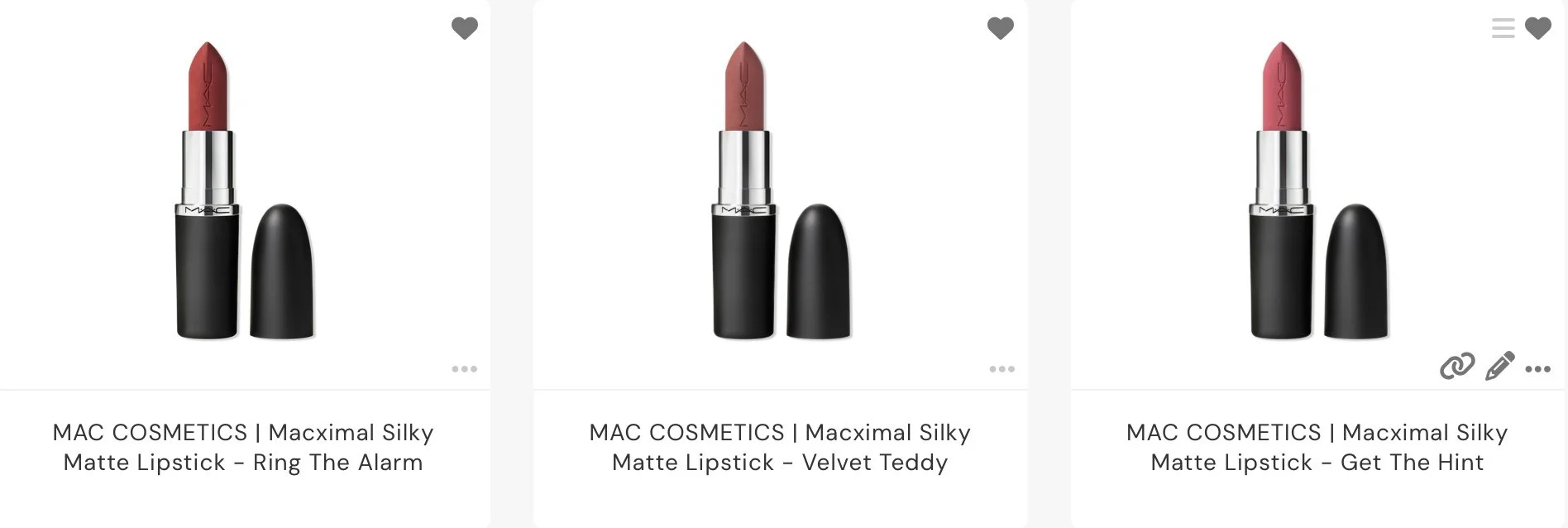The height and width of the screenshot is (528, 1568).
Task: Click the mauve Velvet Teddy lipstick bullet
Action: pyautogui.click(x=744, y=87)
